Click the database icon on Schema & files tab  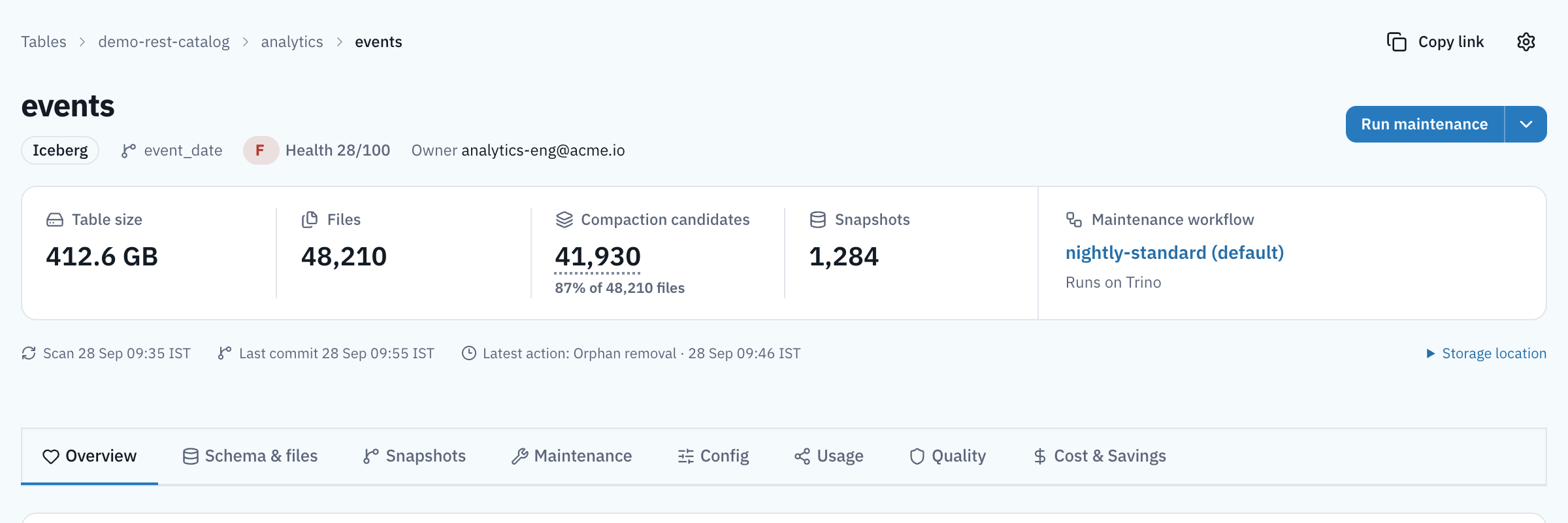tap(191, 456)
